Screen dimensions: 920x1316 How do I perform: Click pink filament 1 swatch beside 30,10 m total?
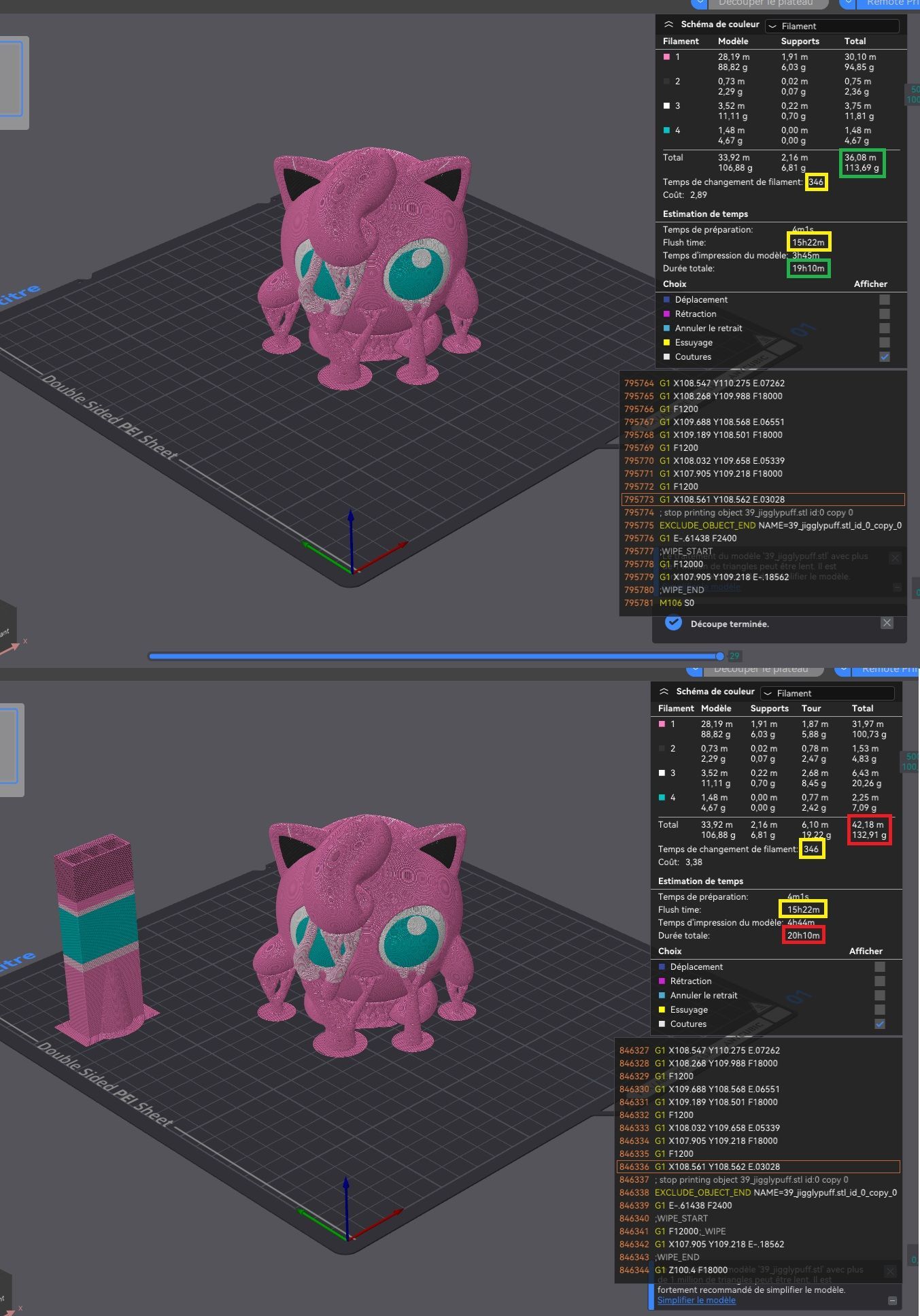[667, 57]
